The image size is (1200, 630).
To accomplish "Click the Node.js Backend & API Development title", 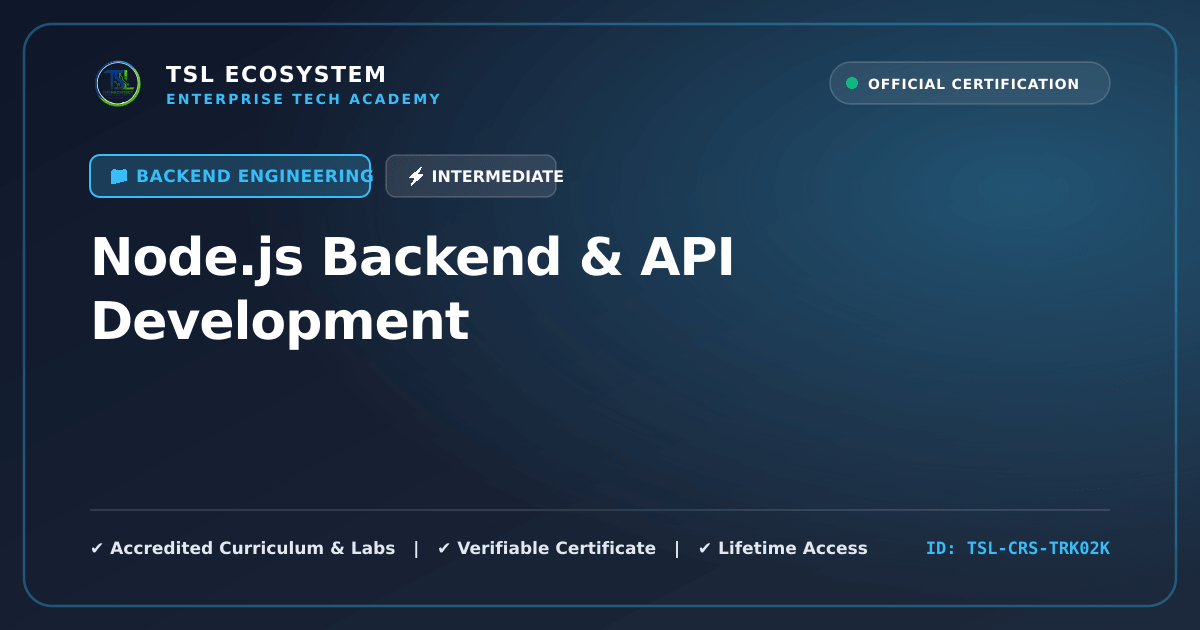I will tap(412, 289).
